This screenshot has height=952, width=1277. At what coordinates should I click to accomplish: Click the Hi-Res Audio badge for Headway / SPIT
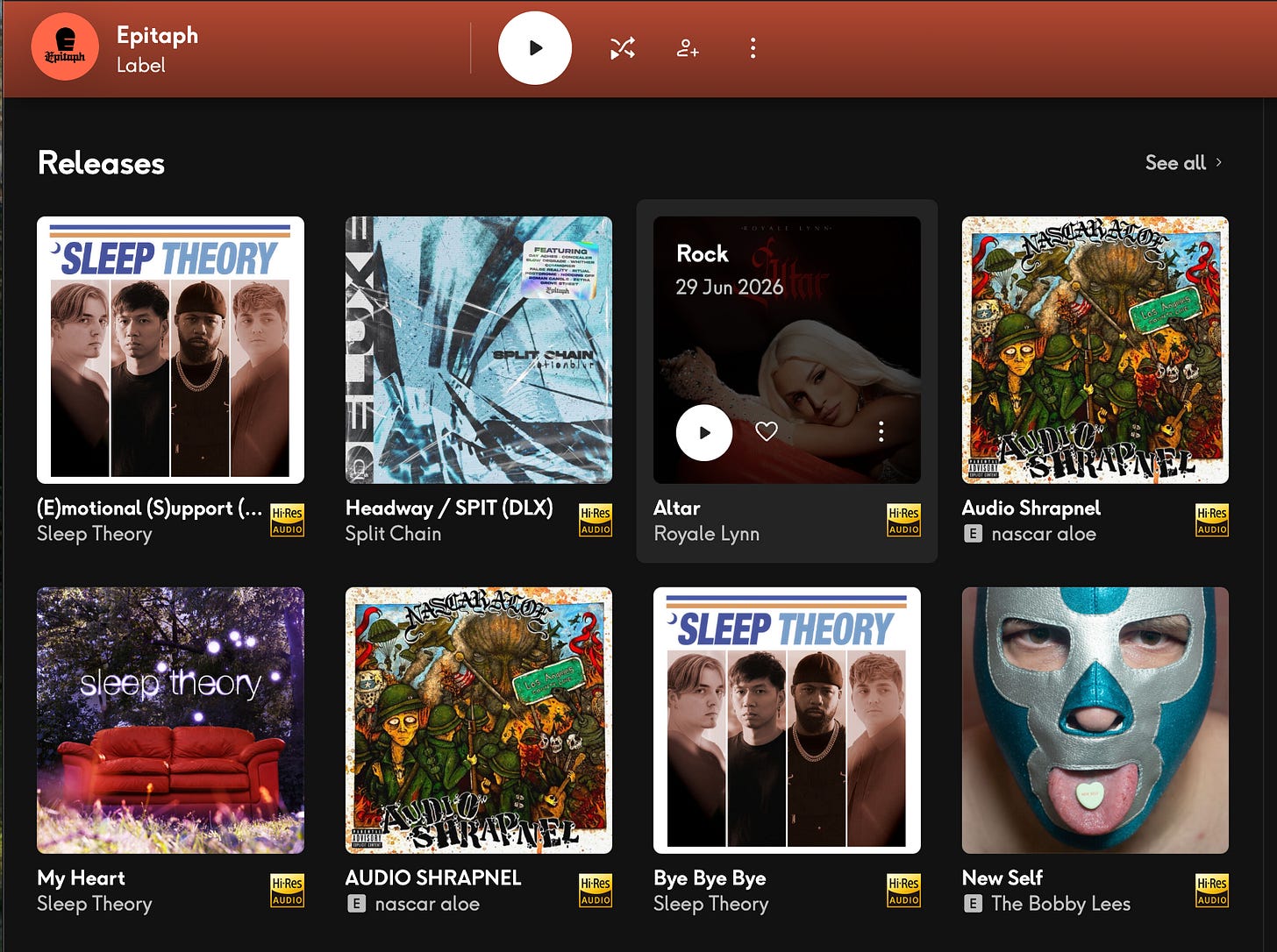(x=596, y=521)
